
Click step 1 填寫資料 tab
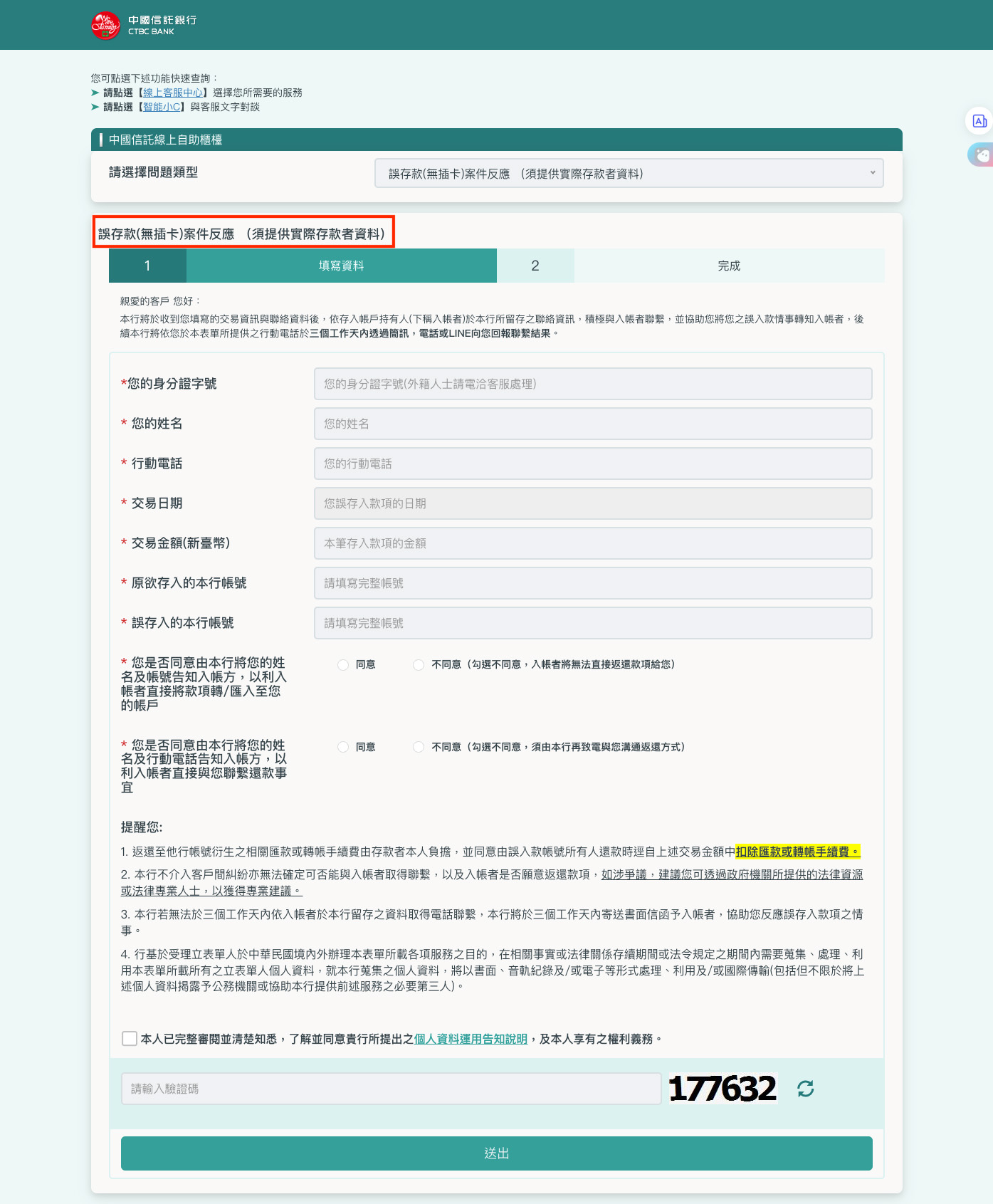303,266
